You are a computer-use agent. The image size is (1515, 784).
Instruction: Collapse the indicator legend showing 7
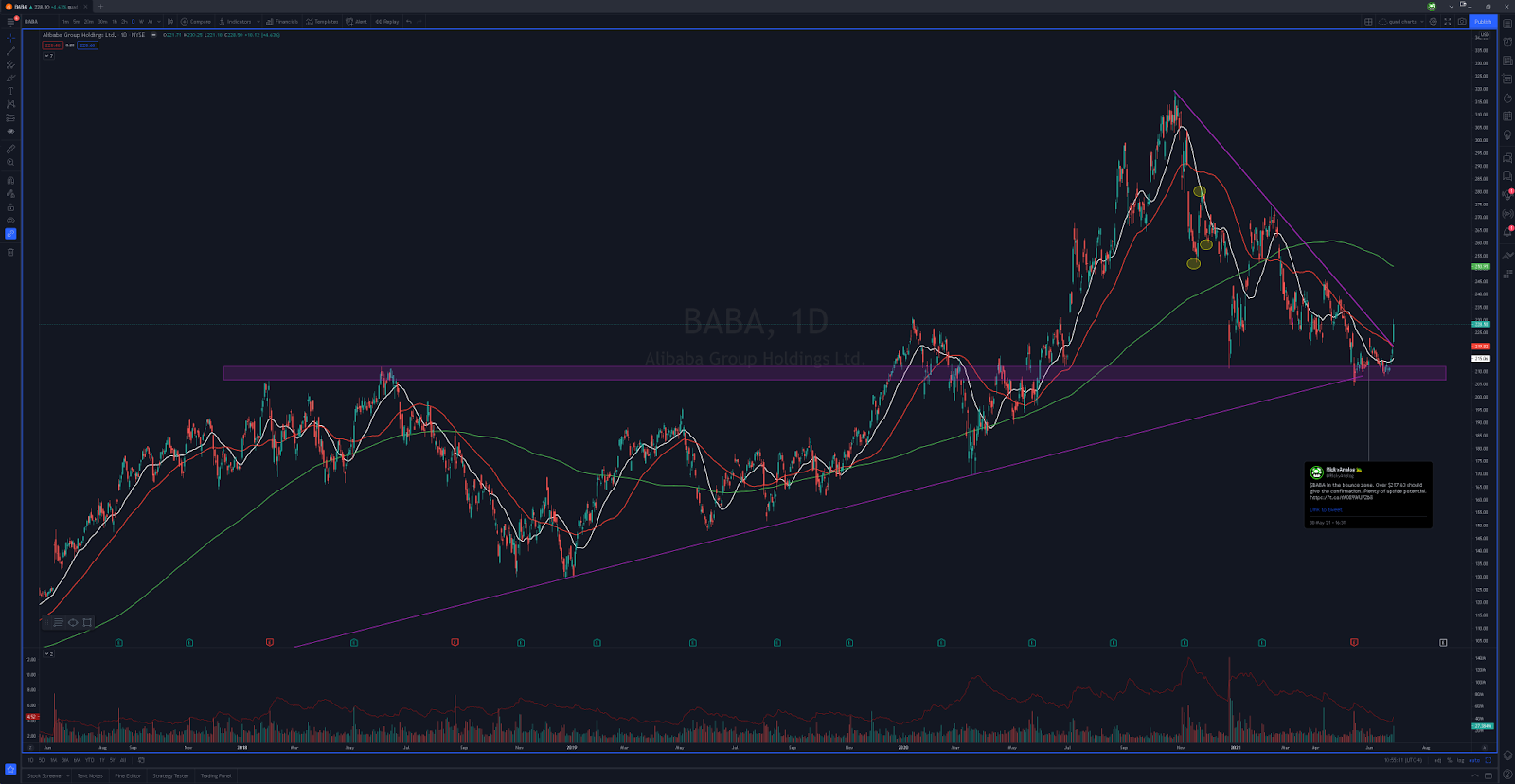48,56
